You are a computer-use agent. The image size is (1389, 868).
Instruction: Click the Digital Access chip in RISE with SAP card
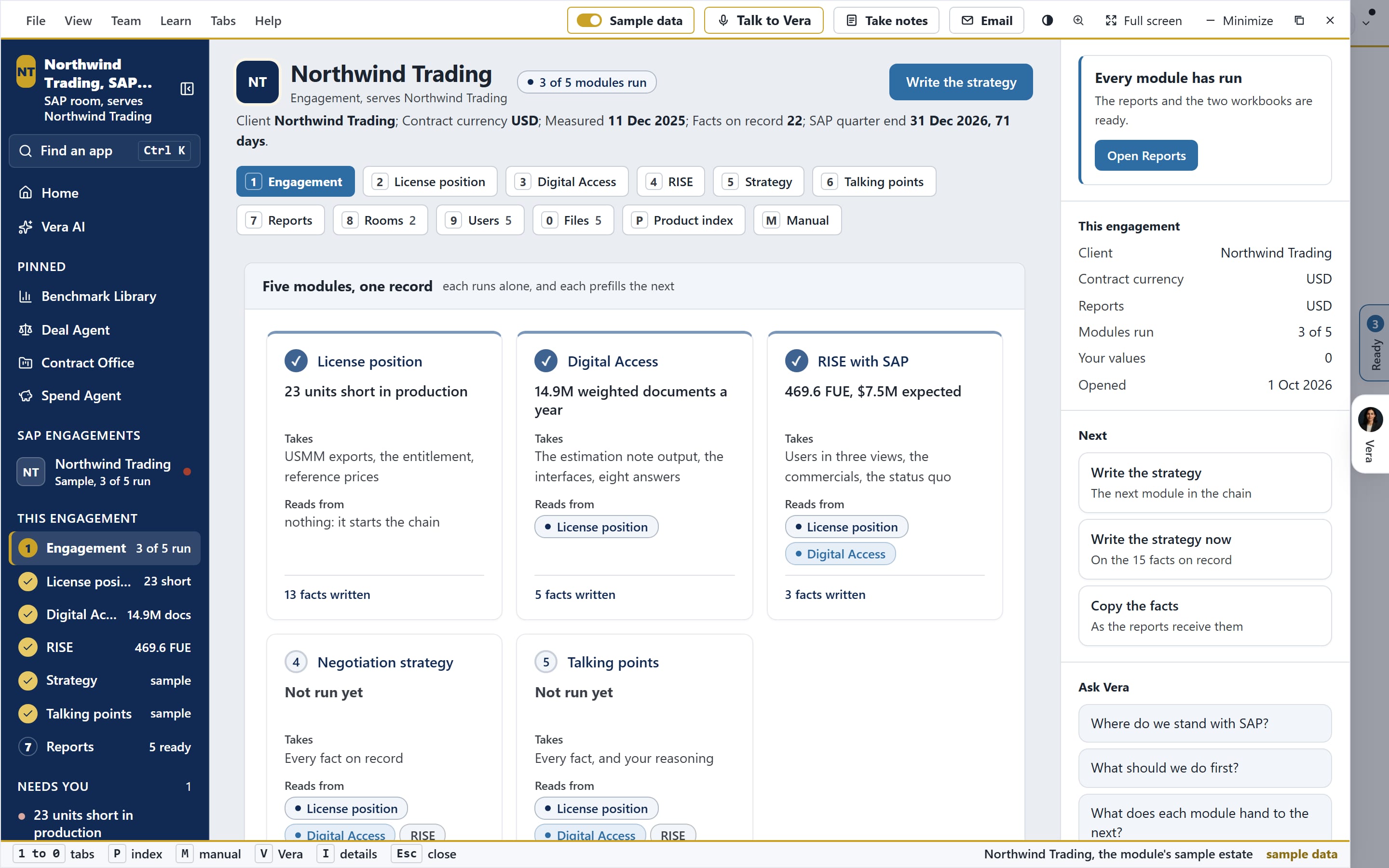840,554
